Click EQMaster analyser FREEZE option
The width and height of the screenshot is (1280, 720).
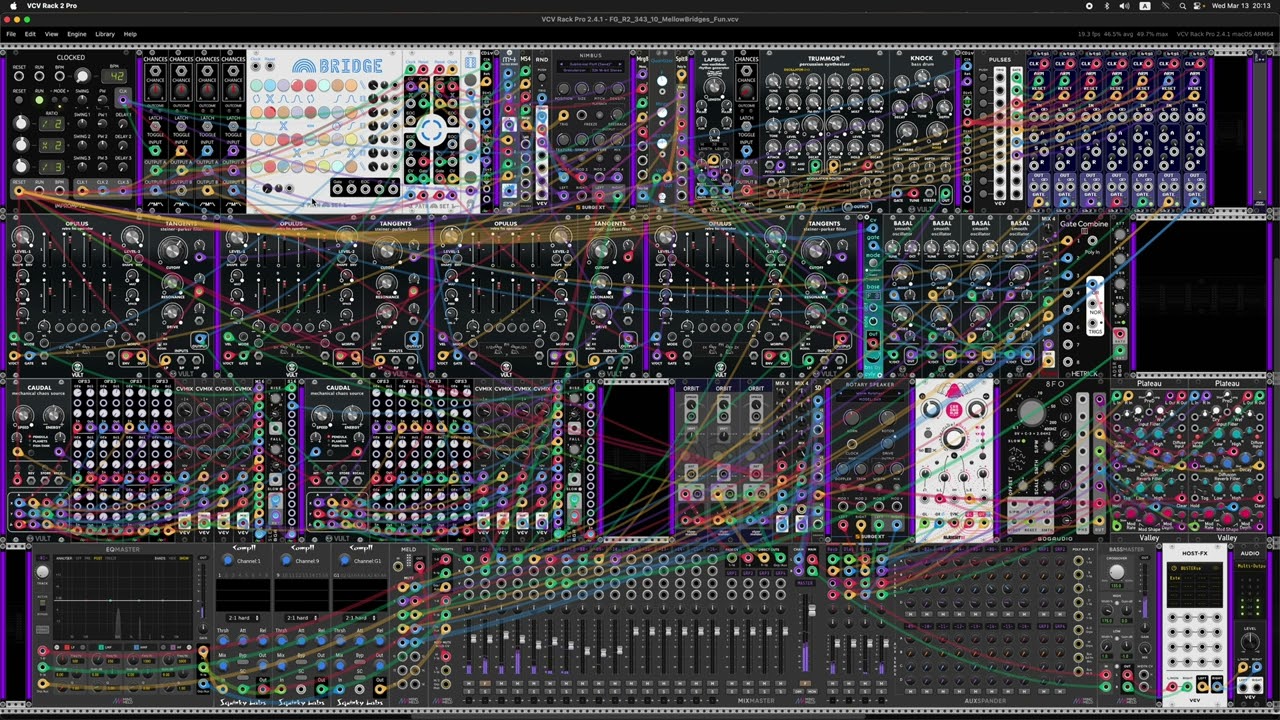pos(110,558)
